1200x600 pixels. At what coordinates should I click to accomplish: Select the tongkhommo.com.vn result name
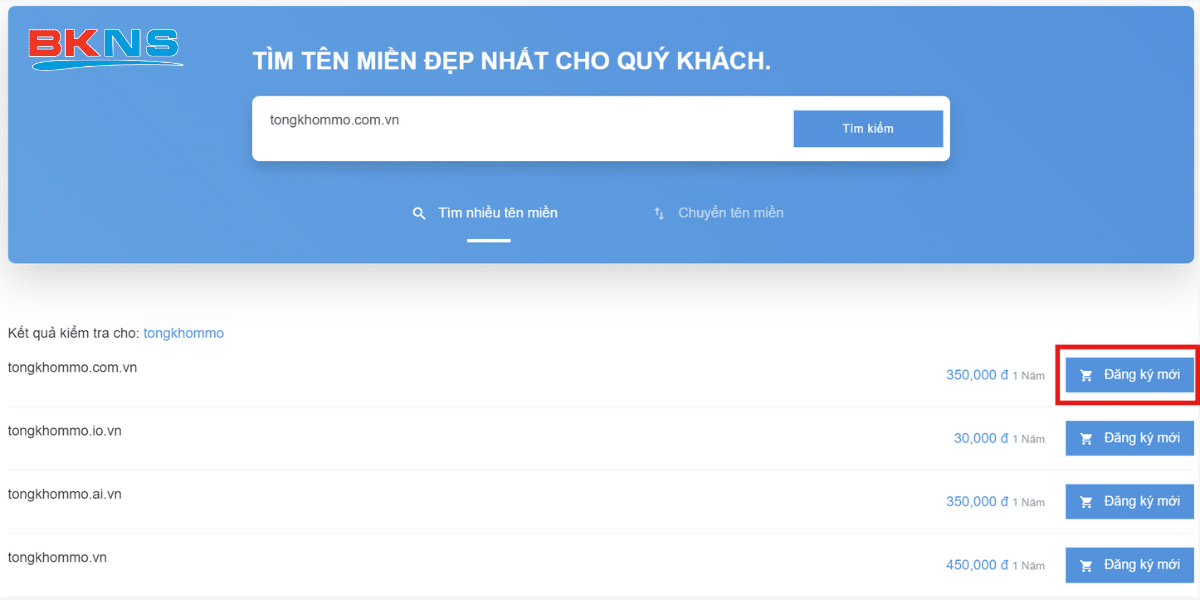pos(72,367)
